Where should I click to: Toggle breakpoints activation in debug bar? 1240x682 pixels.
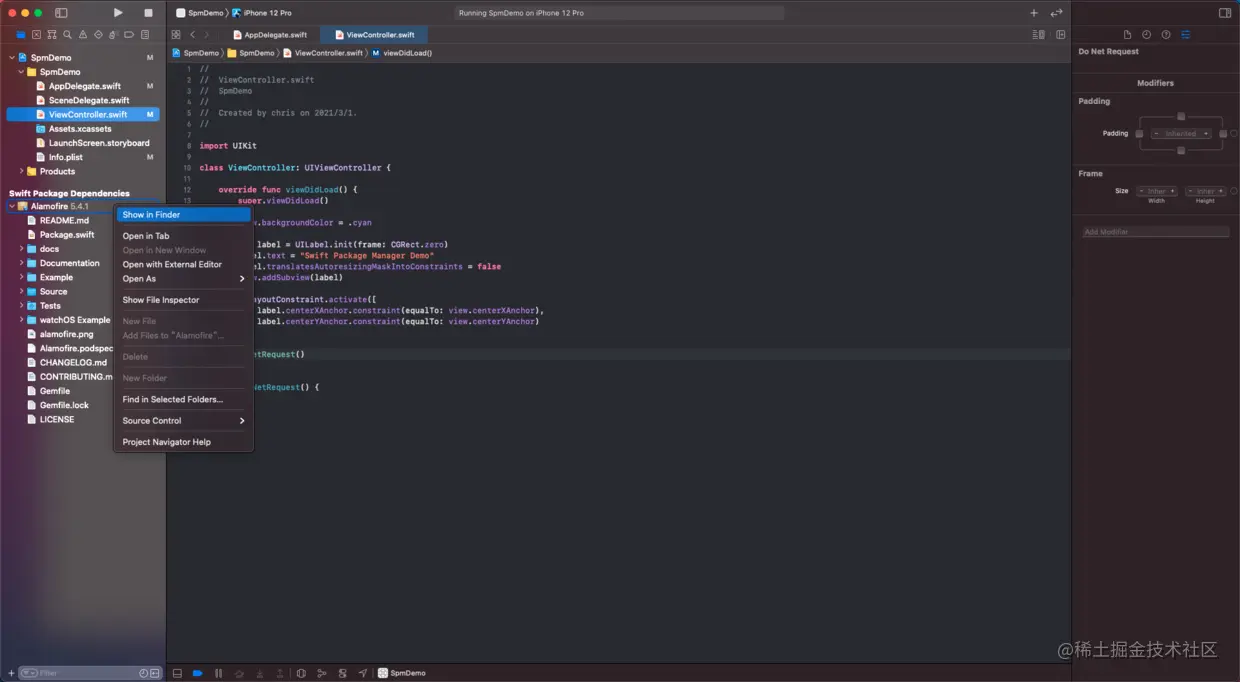pyautogui.click(x=197, y=673)
